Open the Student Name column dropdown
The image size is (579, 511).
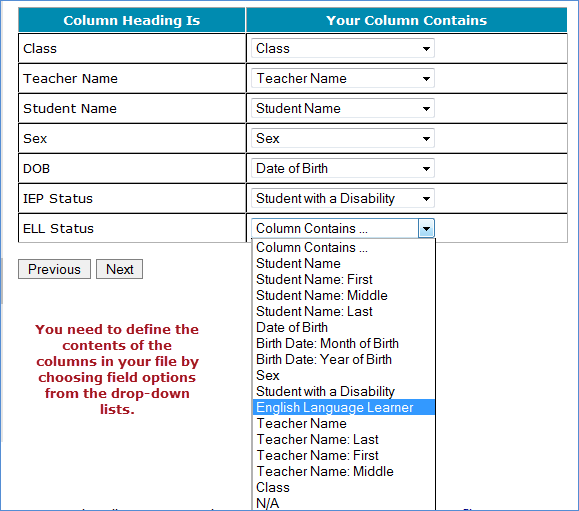[343, 109]
